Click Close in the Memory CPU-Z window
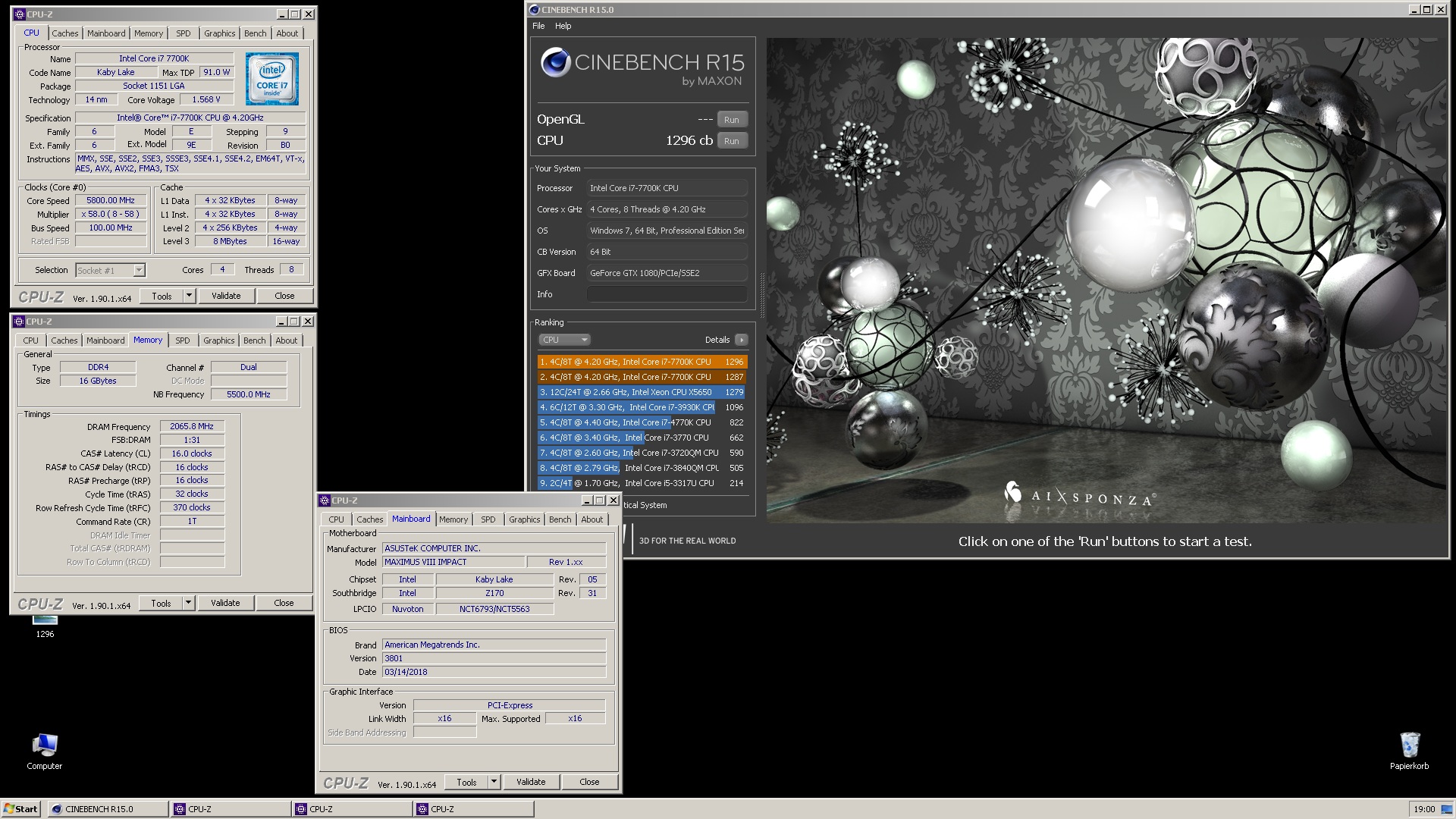 284,604
